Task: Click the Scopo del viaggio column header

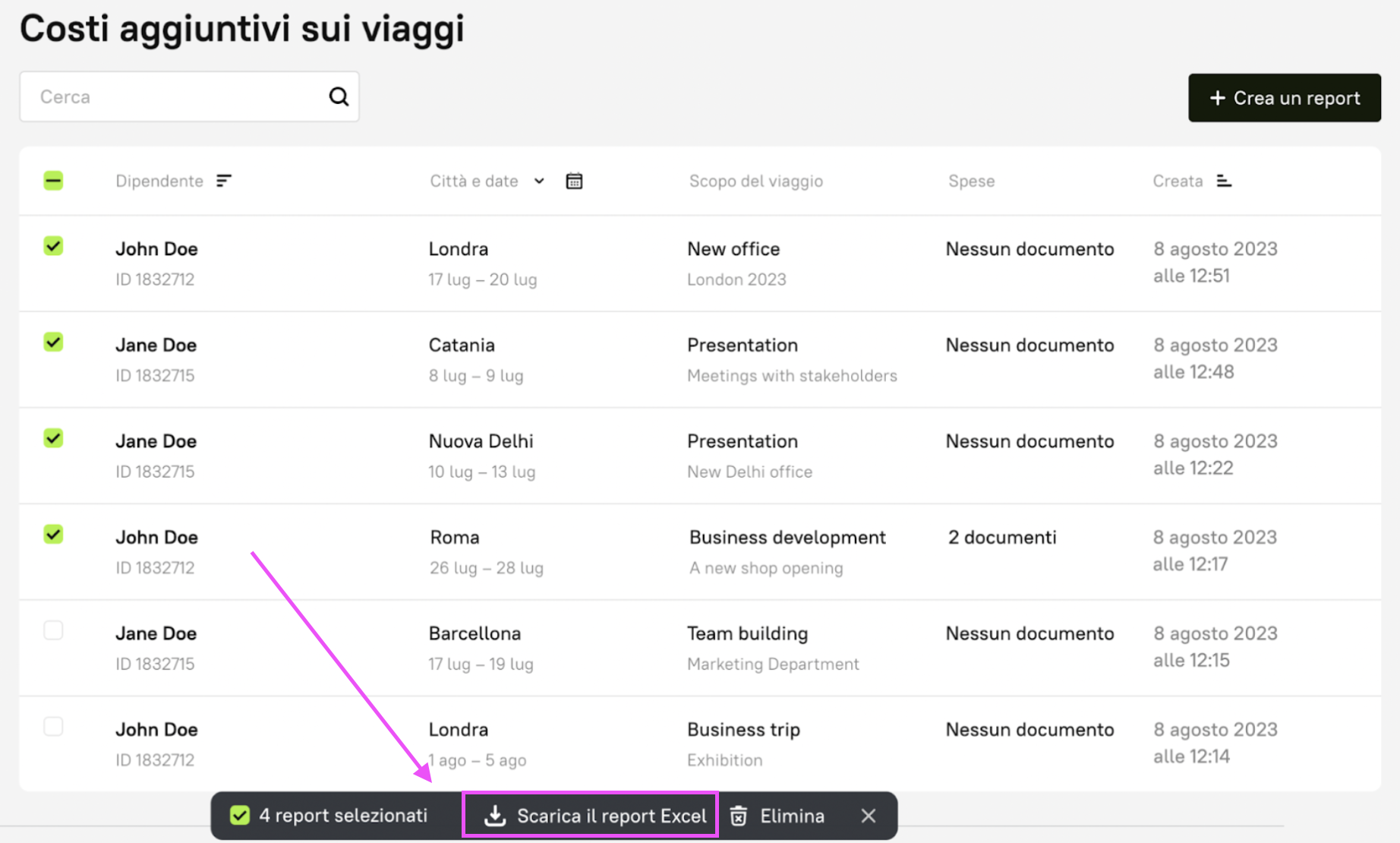Action: (755, 181)
